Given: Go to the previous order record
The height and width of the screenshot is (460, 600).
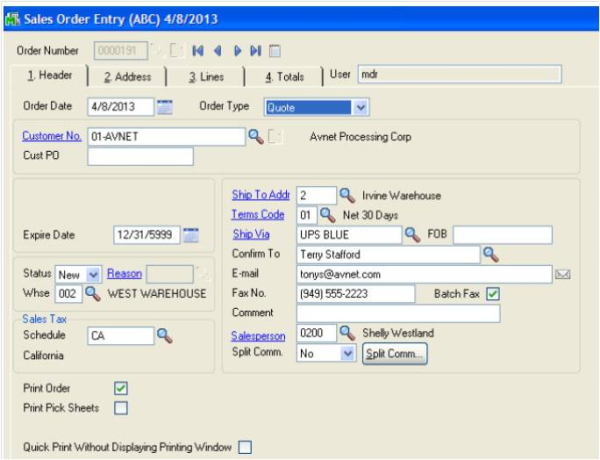Looking at the screenshot, I should pos(218,50).
